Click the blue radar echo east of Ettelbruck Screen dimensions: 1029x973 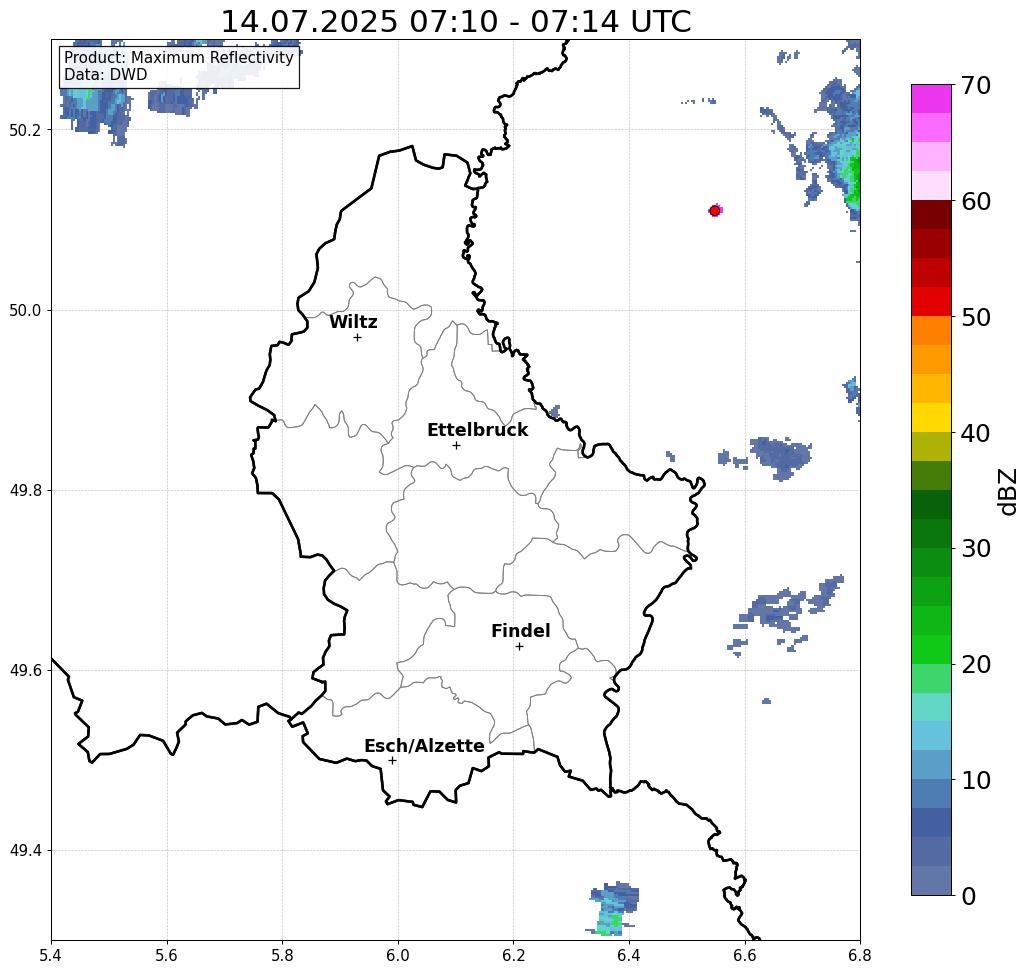(x=781, y=457)
